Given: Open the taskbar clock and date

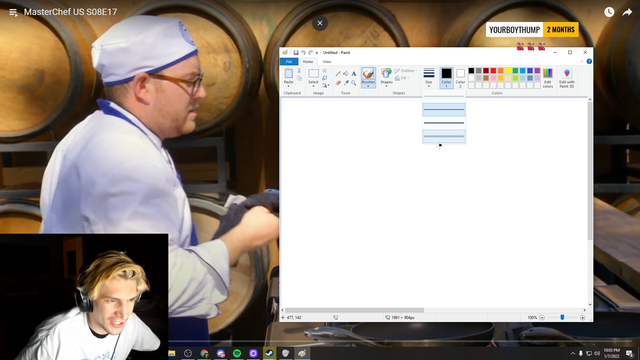Looking at the screenshot, I should point(611,353).
